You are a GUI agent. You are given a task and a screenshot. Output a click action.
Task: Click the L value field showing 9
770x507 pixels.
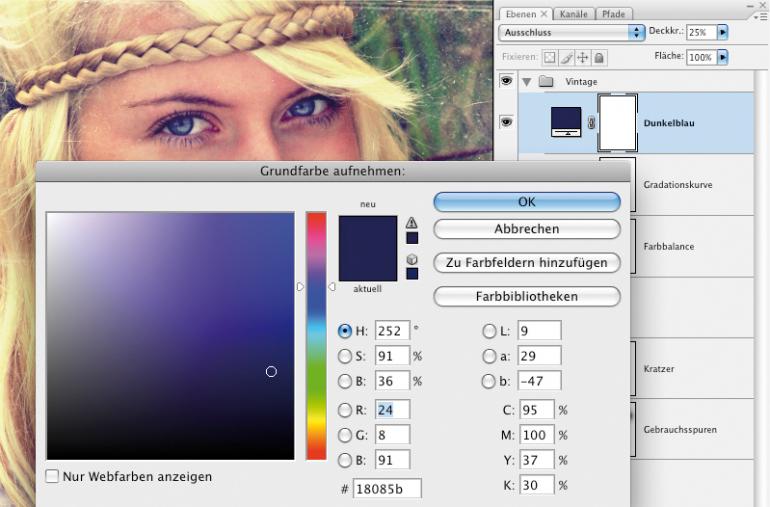tap(539, 331)
